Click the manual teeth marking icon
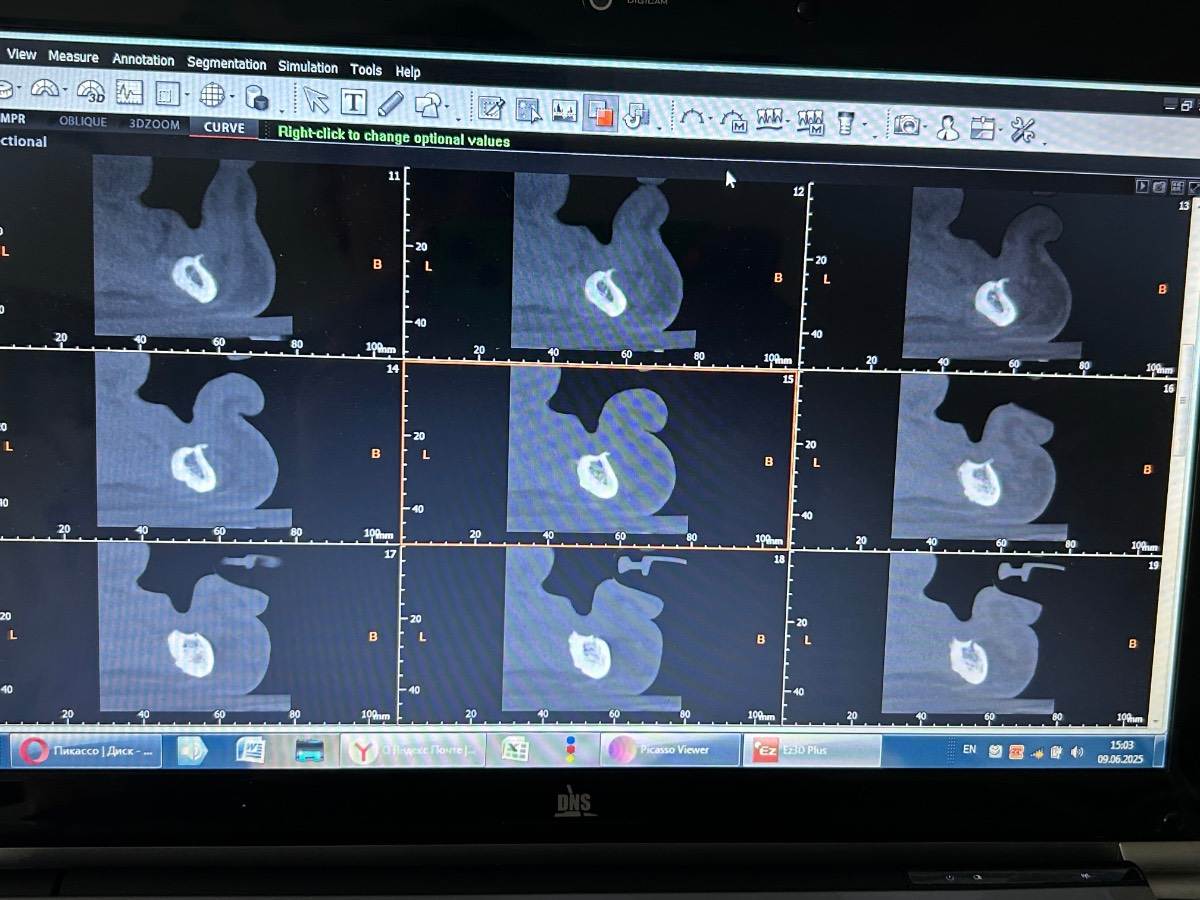Viewport: 1200px width, 900px height. click(x=809, y=123)
